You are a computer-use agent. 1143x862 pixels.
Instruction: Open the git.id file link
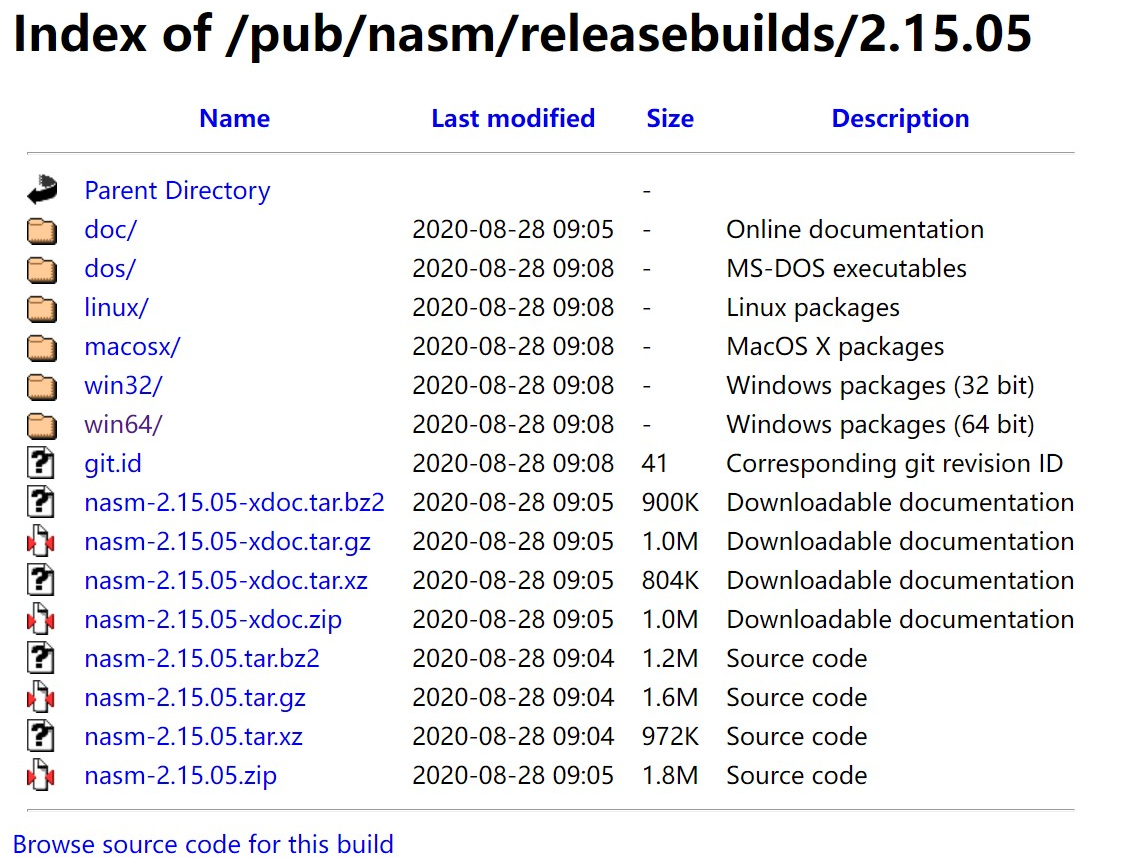tap(113, 463)
